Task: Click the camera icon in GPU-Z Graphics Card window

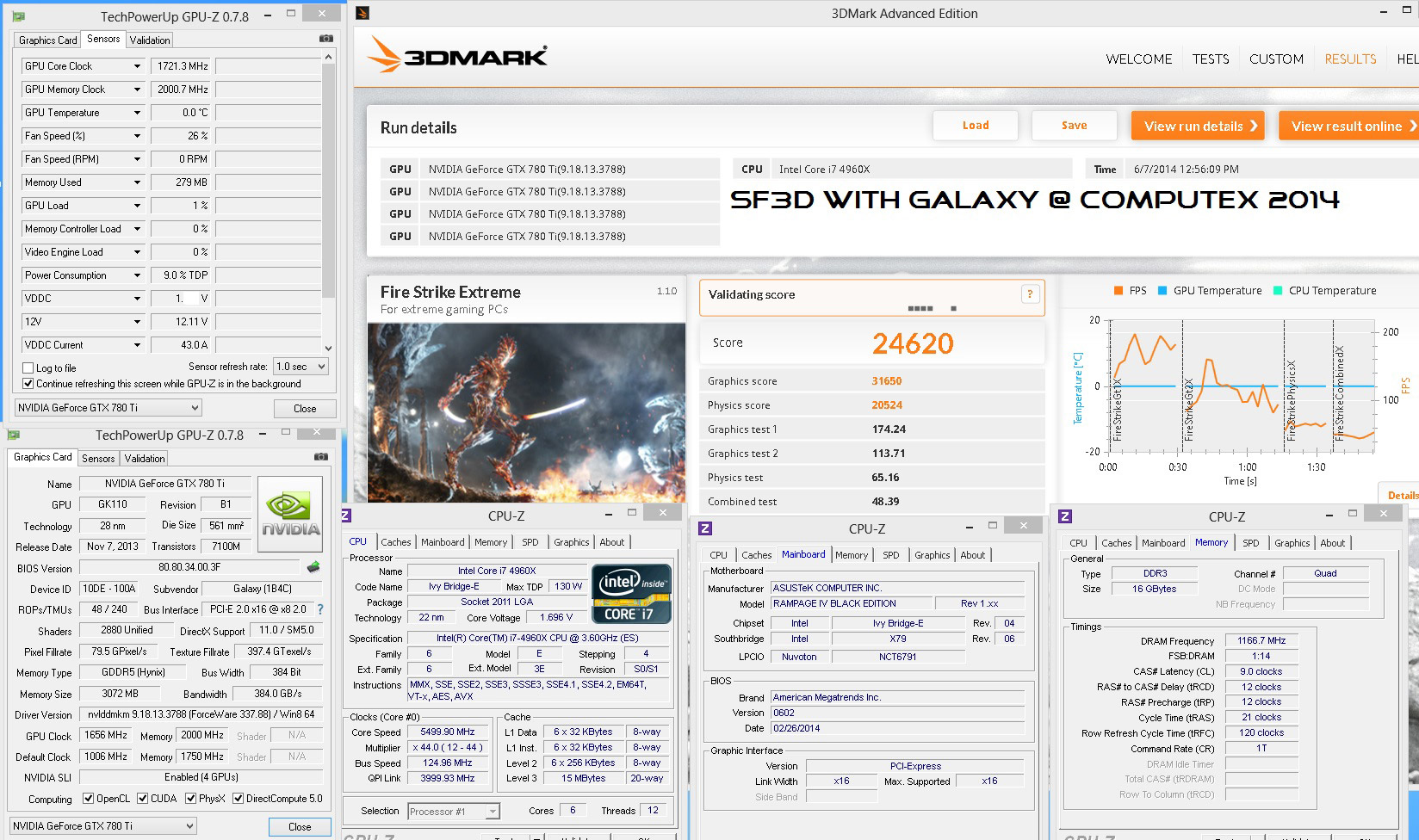Action: [x=321, y=457]
